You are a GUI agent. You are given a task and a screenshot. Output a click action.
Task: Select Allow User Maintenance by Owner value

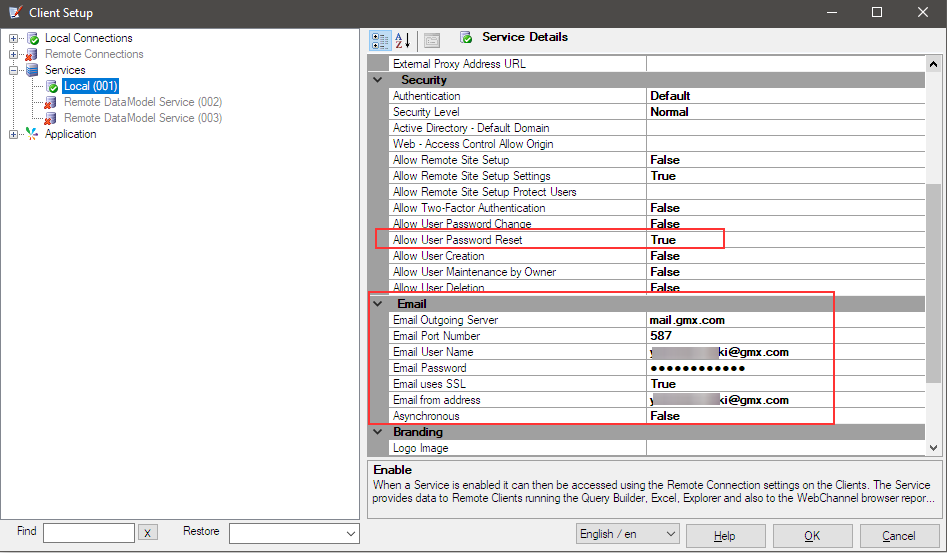click(x=665, y=272)
